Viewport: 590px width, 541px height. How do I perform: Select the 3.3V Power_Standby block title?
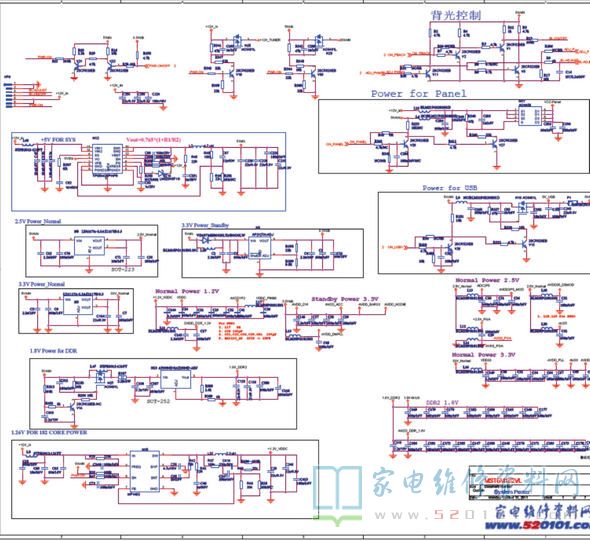(205, 225)
